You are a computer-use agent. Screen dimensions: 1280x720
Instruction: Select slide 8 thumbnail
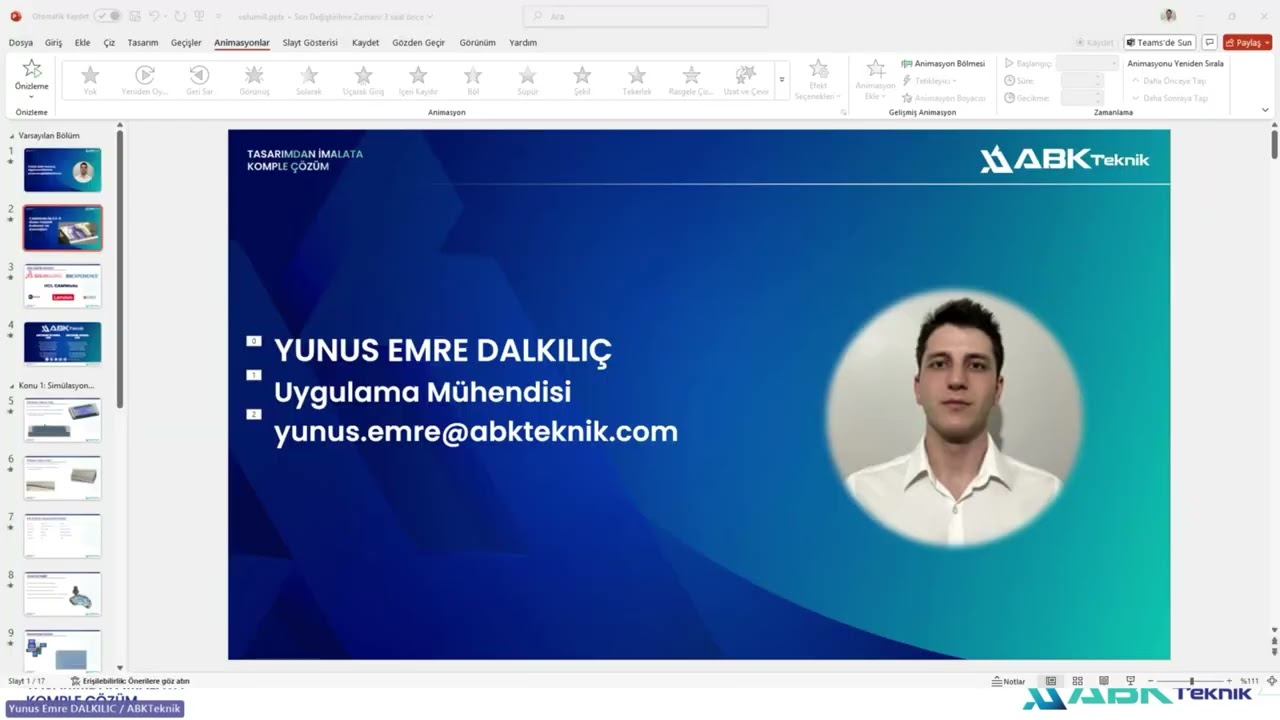(62, 594)
